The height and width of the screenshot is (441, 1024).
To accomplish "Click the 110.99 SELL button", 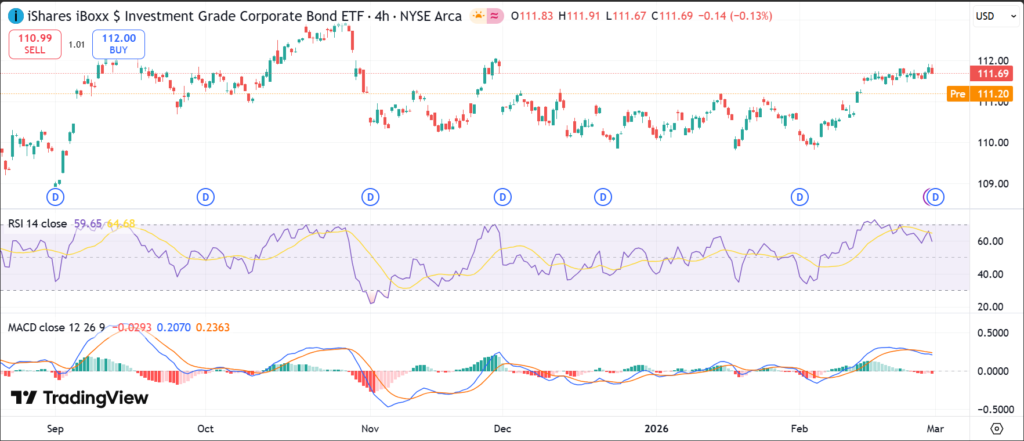I will tap(35, 44).
